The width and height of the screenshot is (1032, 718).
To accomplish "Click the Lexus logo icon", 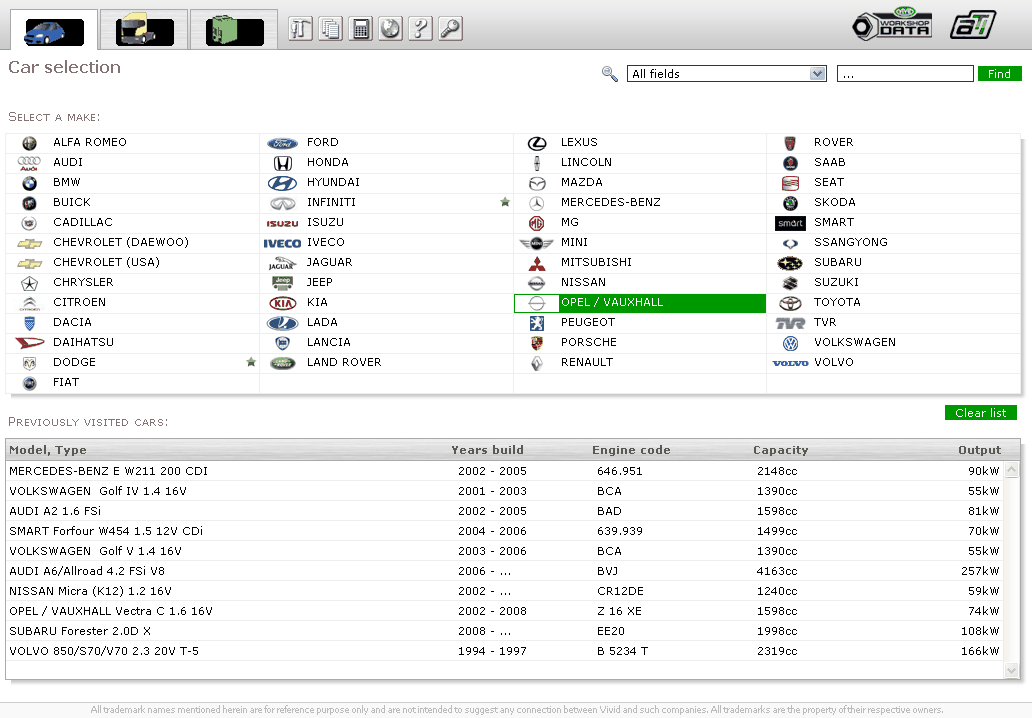I will pos(537,143).
